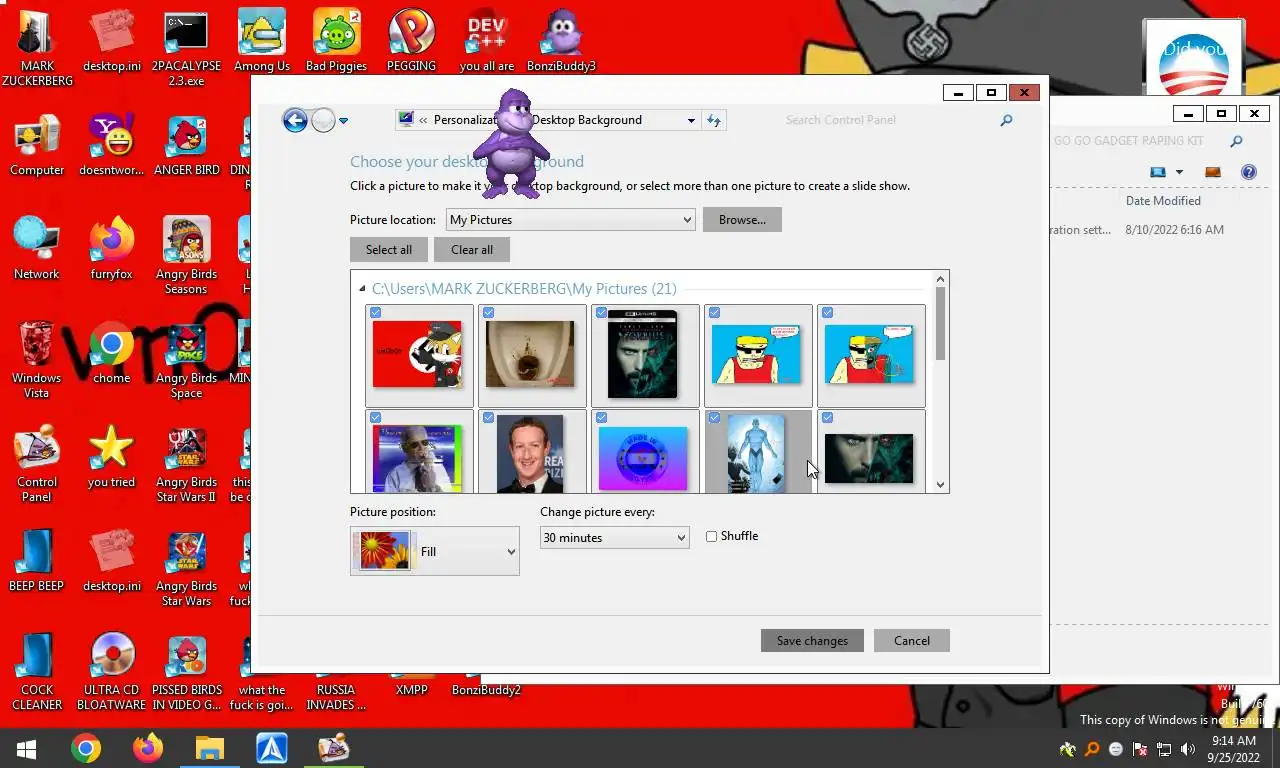
Task: Uncheck the half-robot cartoon man checkbox
Action: tap(828, 313)
